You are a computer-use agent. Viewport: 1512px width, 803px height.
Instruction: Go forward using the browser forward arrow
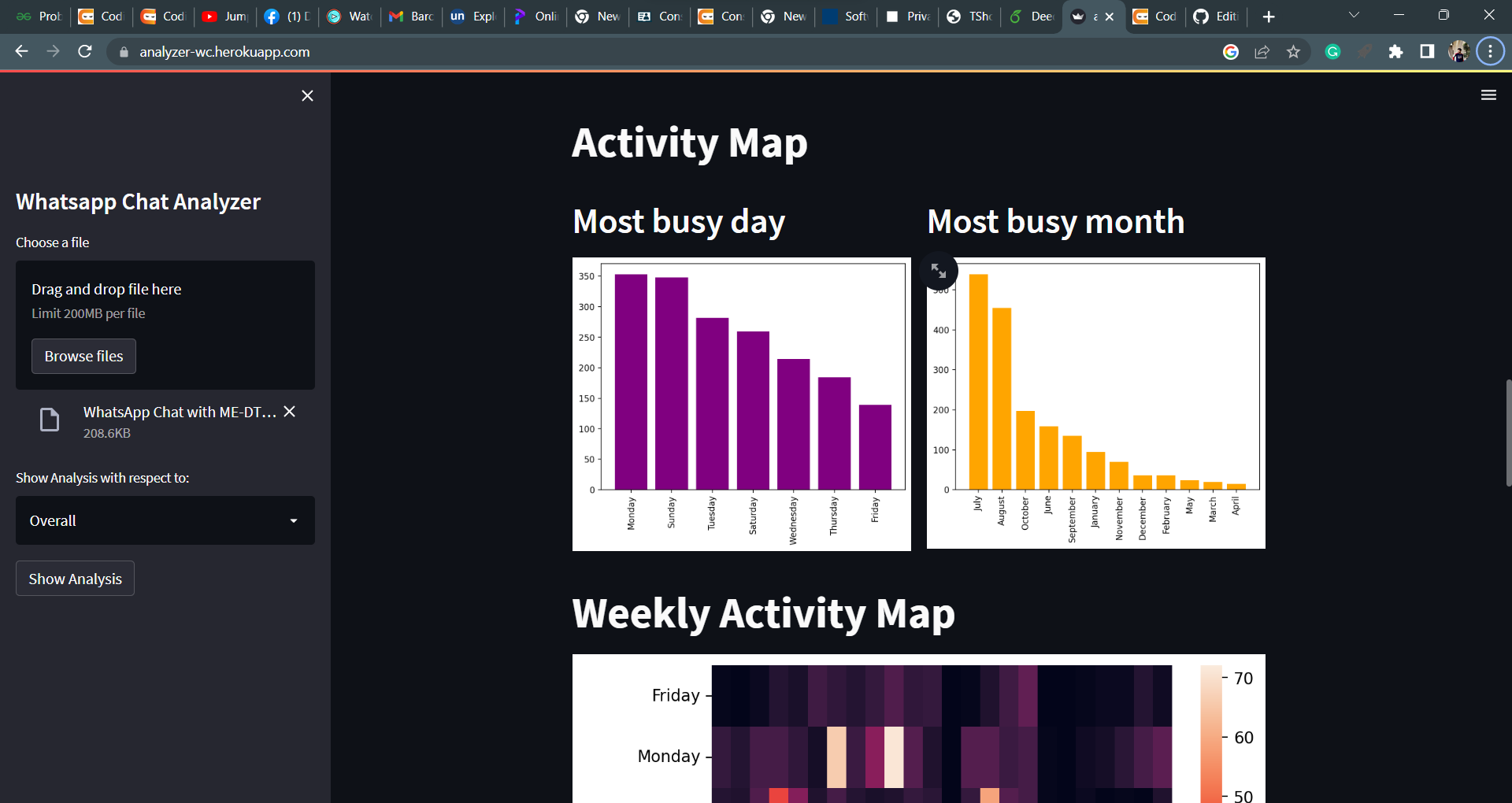(x=53, y=51)
